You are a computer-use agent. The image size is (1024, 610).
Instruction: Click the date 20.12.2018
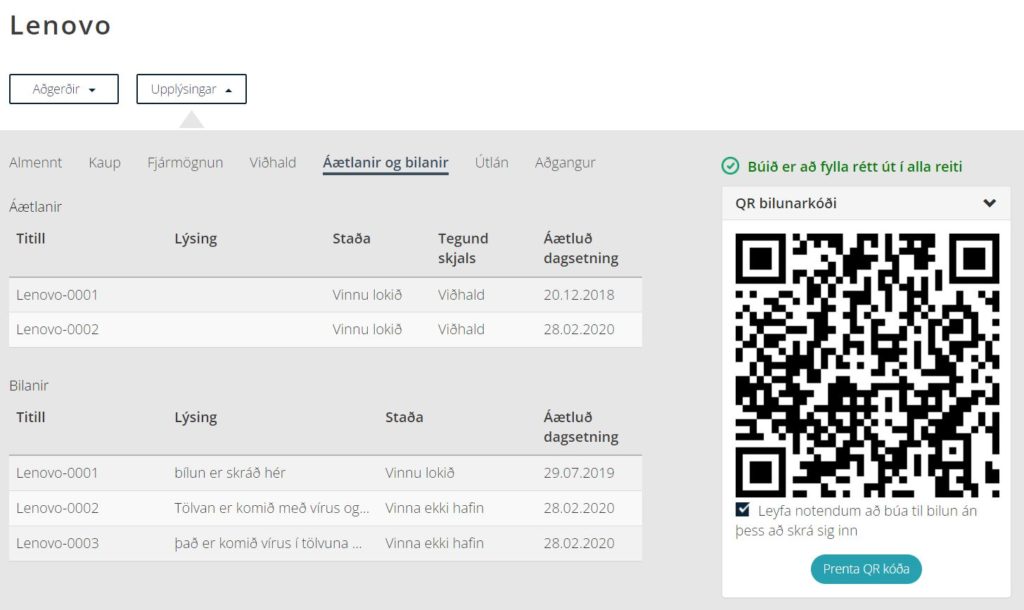click(x=579, y=295)
